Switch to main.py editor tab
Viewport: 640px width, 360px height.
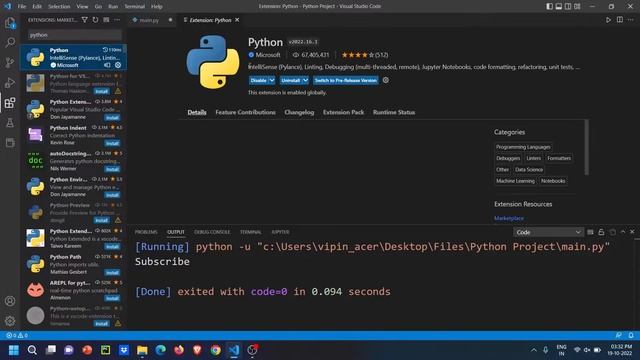[x=149, y=20]
